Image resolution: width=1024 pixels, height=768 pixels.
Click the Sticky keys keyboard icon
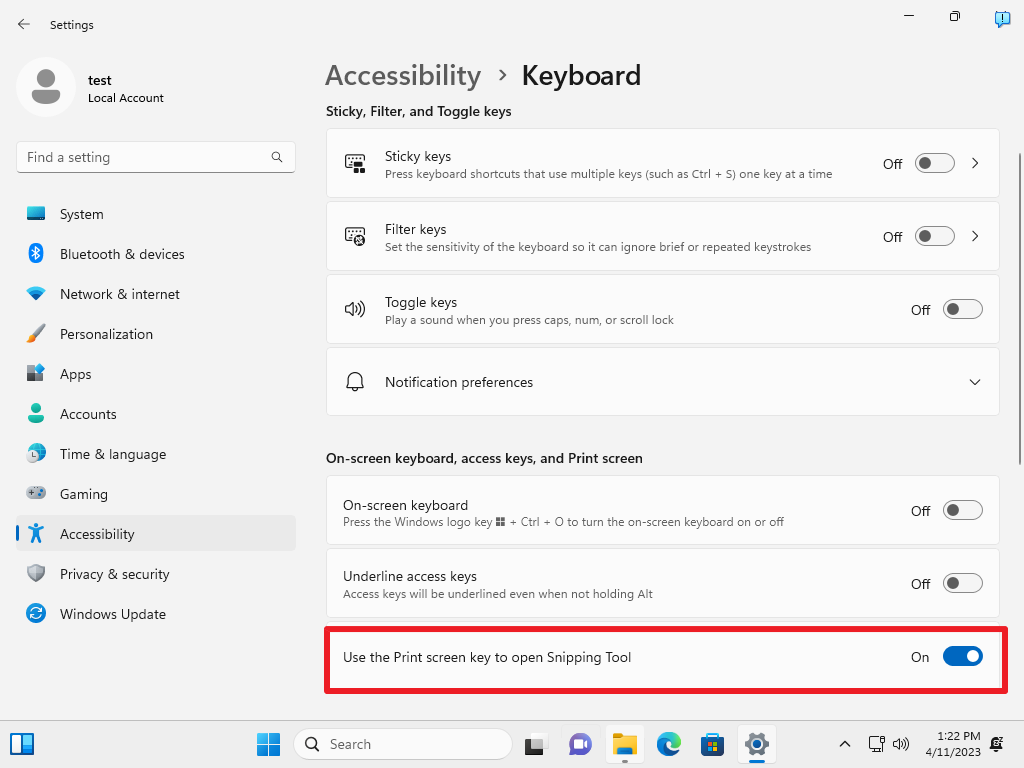(355, 162)
